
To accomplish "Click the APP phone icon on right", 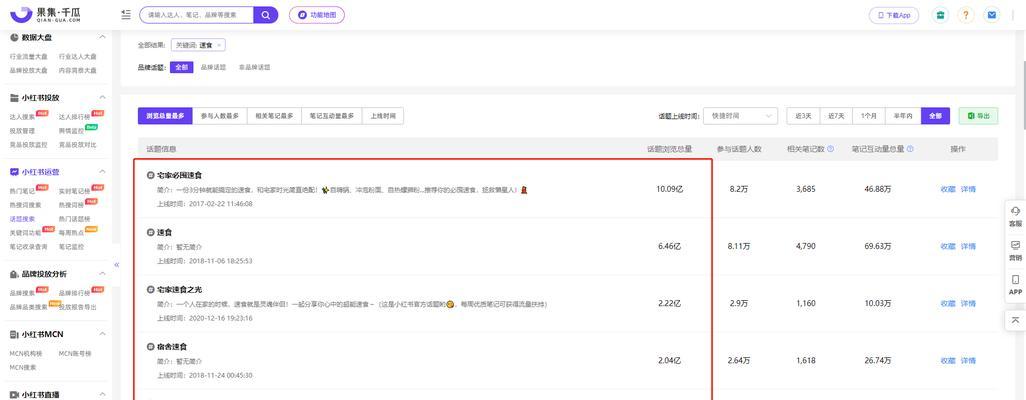I will point(1016,280).
